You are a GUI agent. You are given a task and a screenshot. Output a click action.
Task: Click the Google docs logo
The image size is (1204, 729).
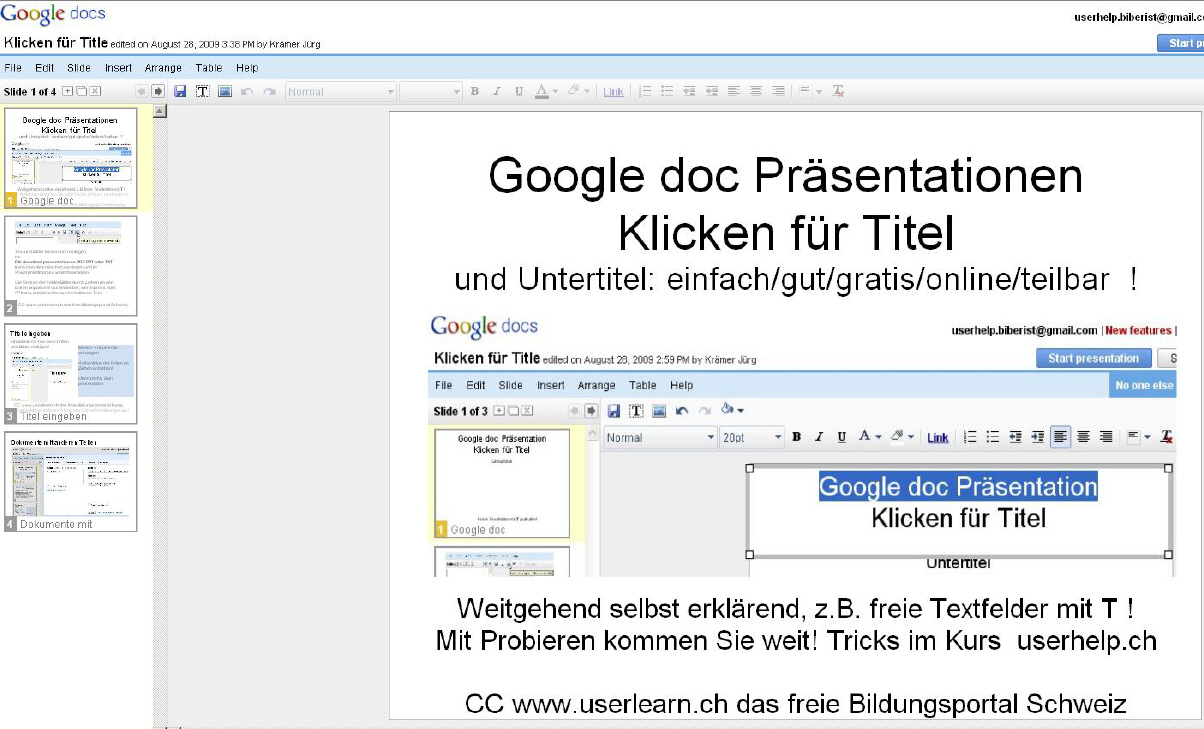(x=52, y=15)
